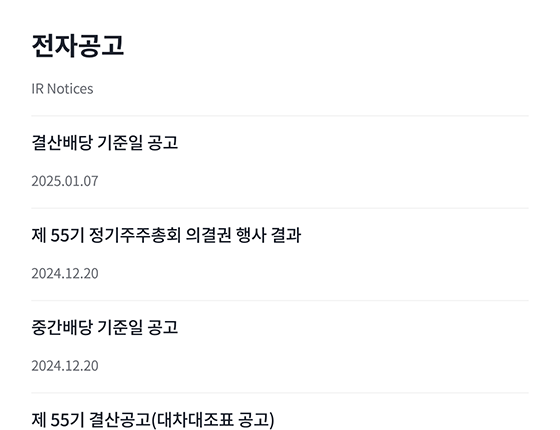Click the divider above 중간배당 기준일 공고
Screen dimensions: 560x430
click(x=280, y=301)
